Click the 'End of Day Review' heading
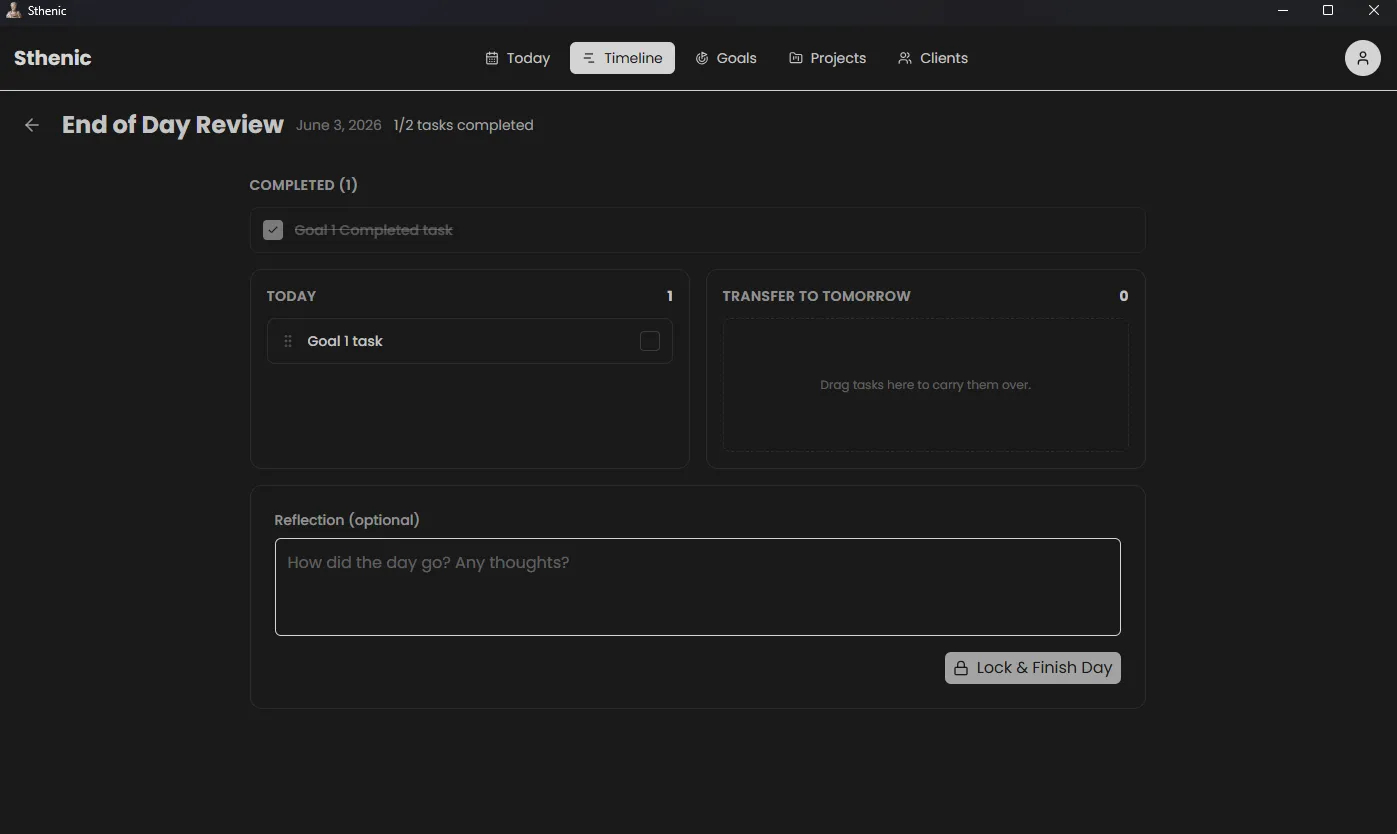The height and width of the screenshot is (834, 1397). click(173, 125)
